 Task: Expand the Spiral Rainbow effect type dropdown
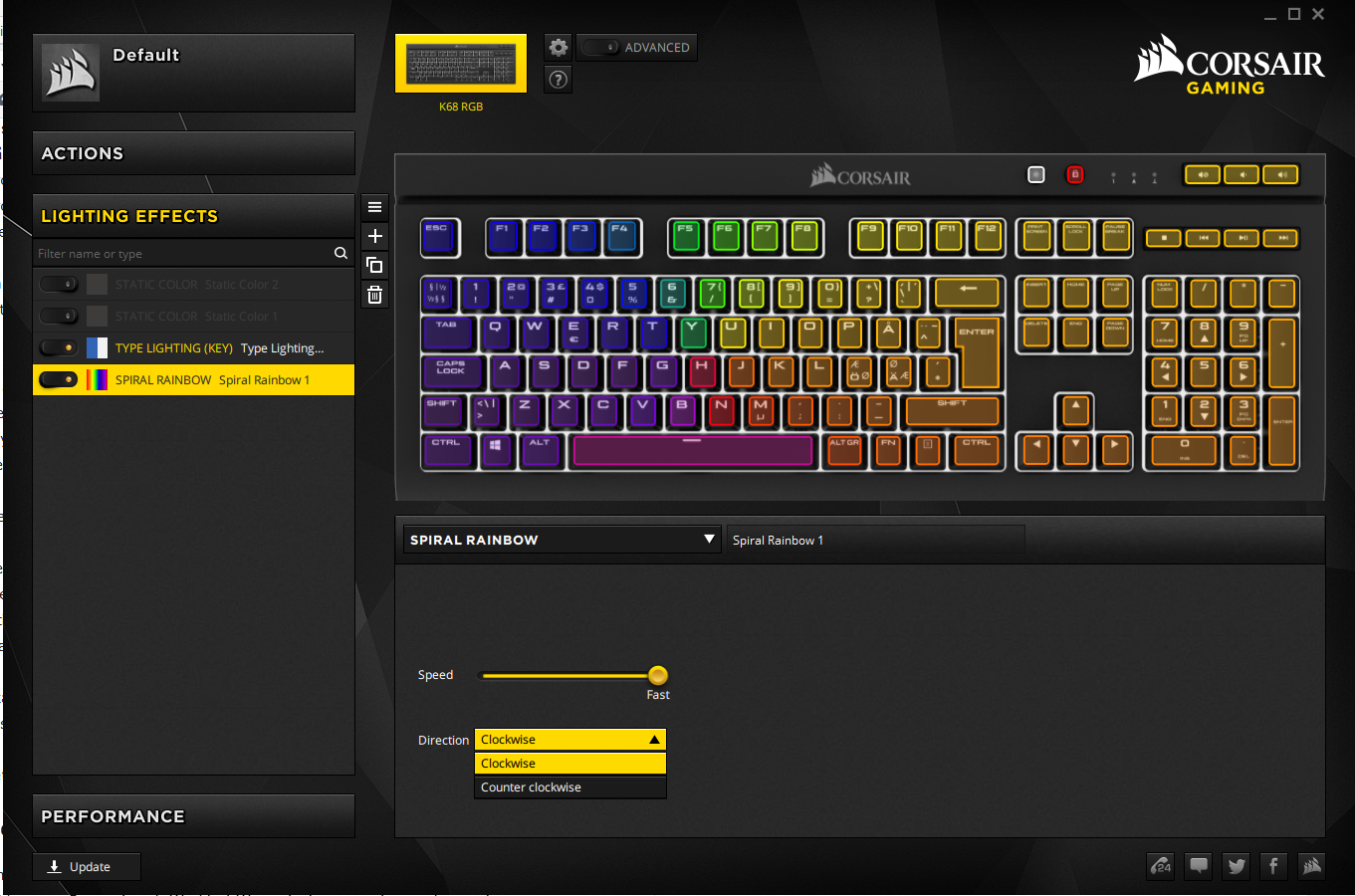709,540
